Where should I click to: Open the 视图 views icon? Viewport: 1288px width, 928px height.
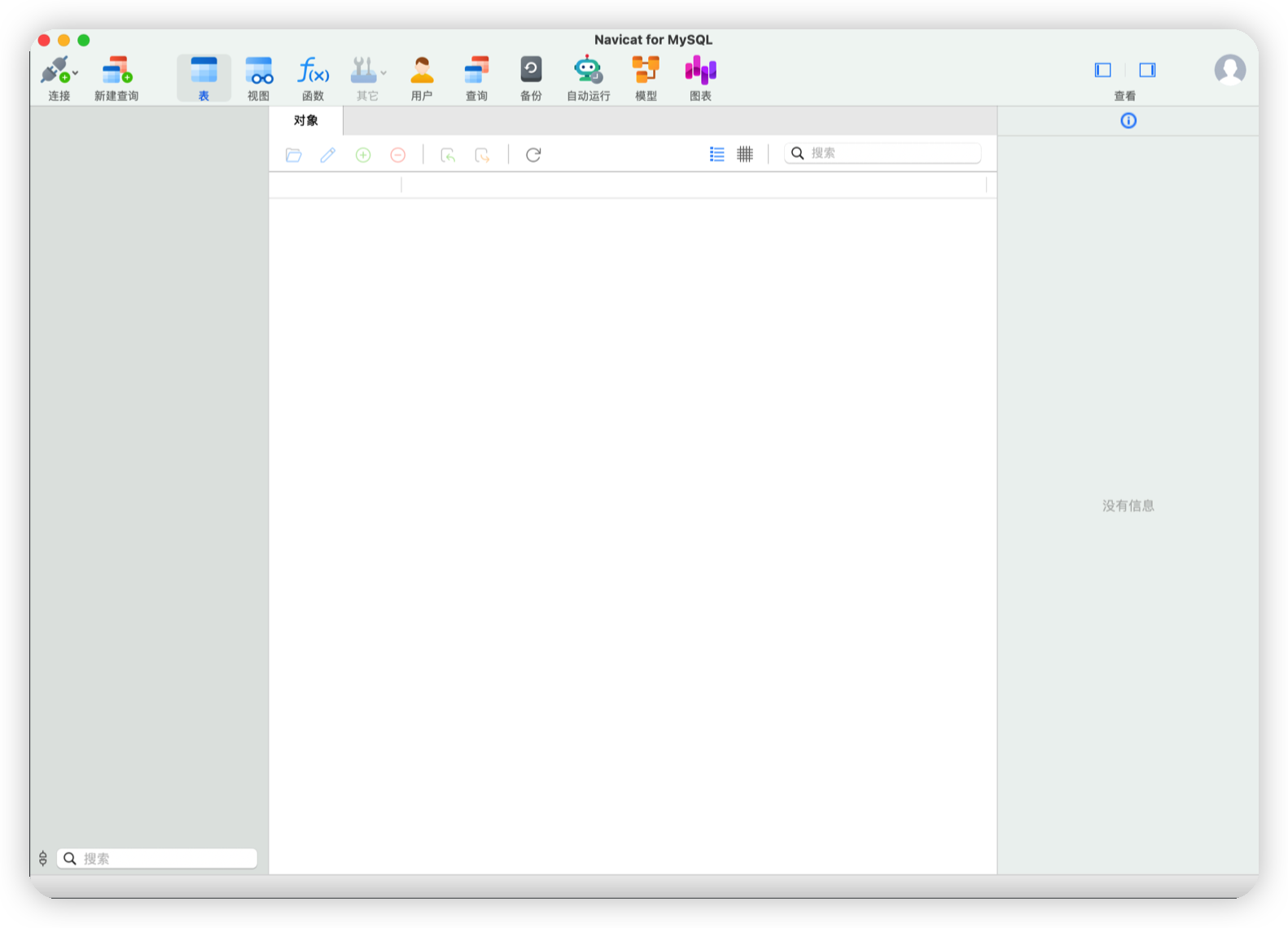pos(259,70)
